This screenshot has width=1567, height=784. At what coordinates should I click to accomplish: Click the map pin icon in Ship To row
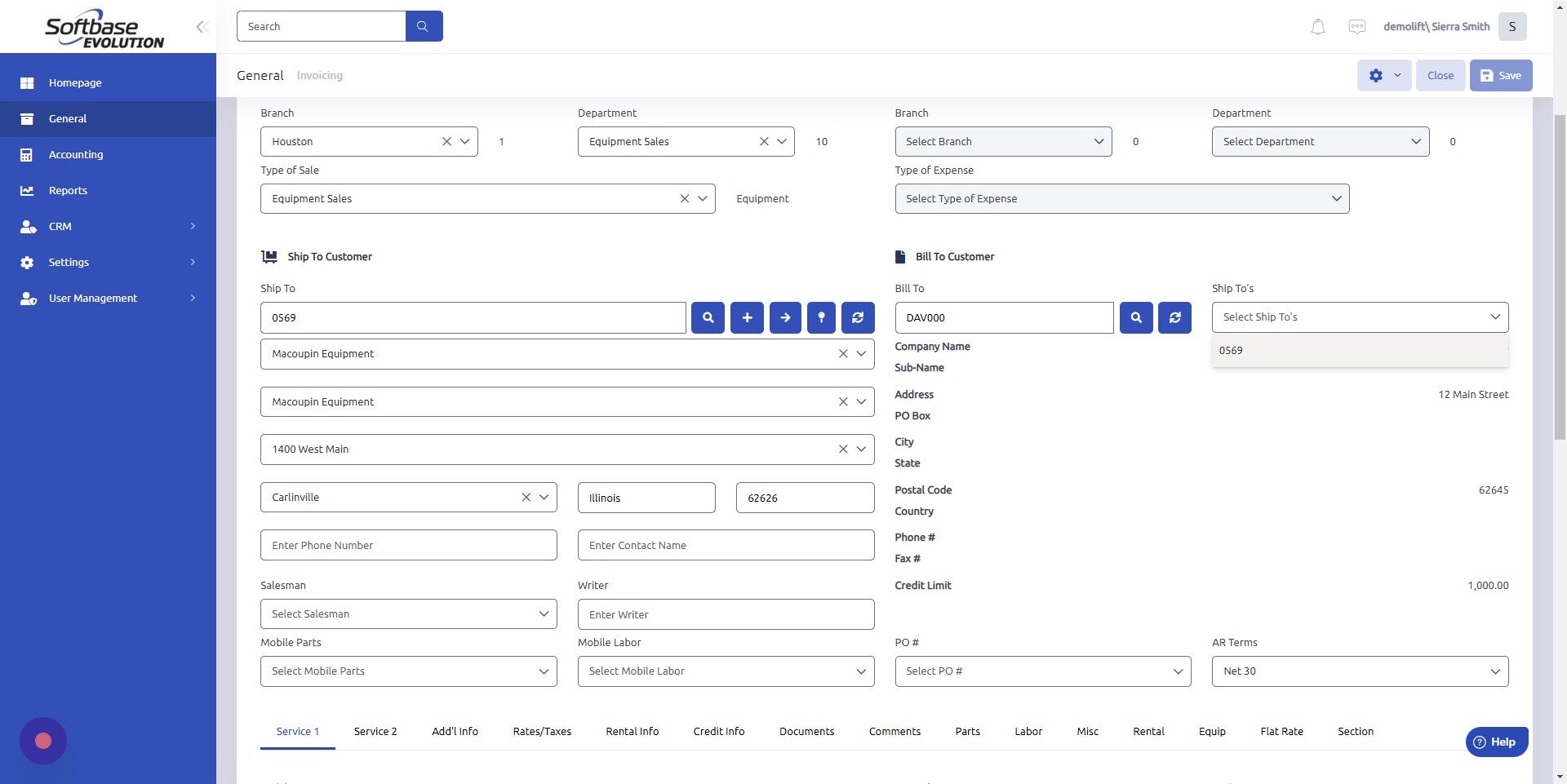tap(821, 317)
